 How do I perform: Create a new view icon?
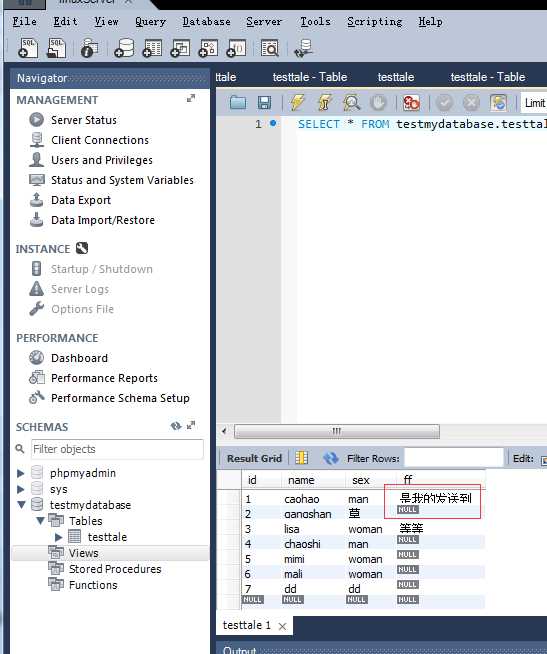pyautogui.click(x=180, y=48)
